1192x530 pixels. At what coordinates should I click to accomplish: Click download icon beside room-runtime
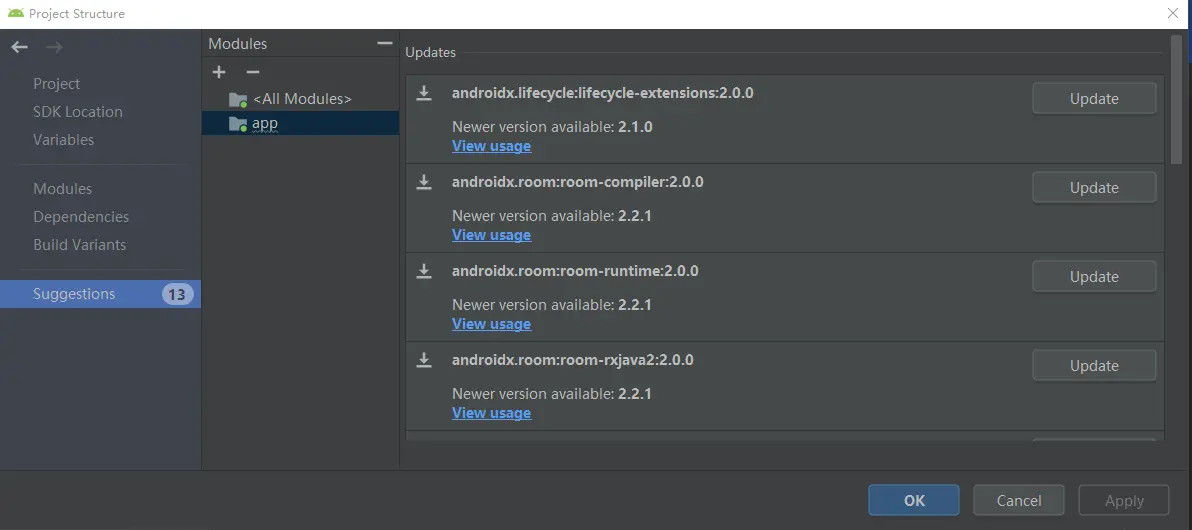(x=424, y=271)
